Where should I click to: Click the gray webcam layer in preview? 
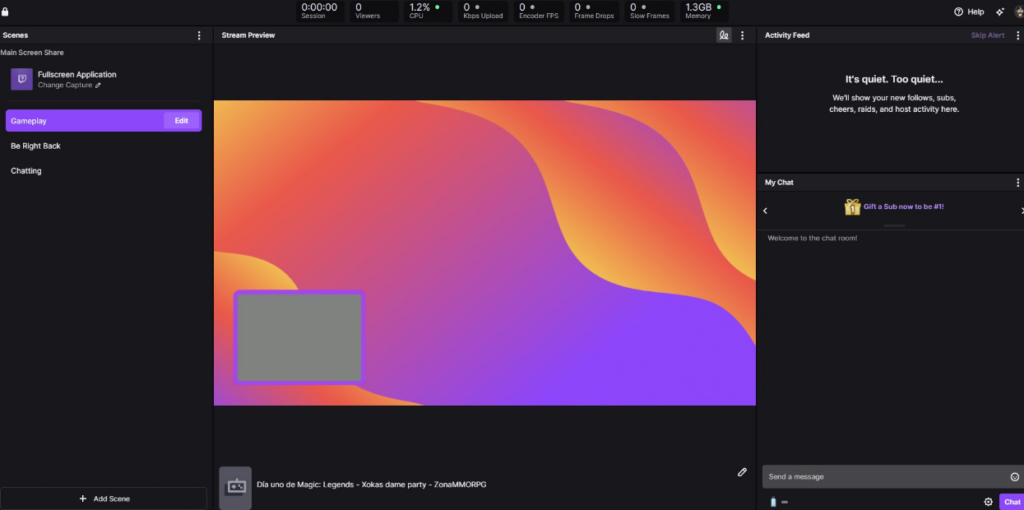pyautogui.click(x=299, y=338)
